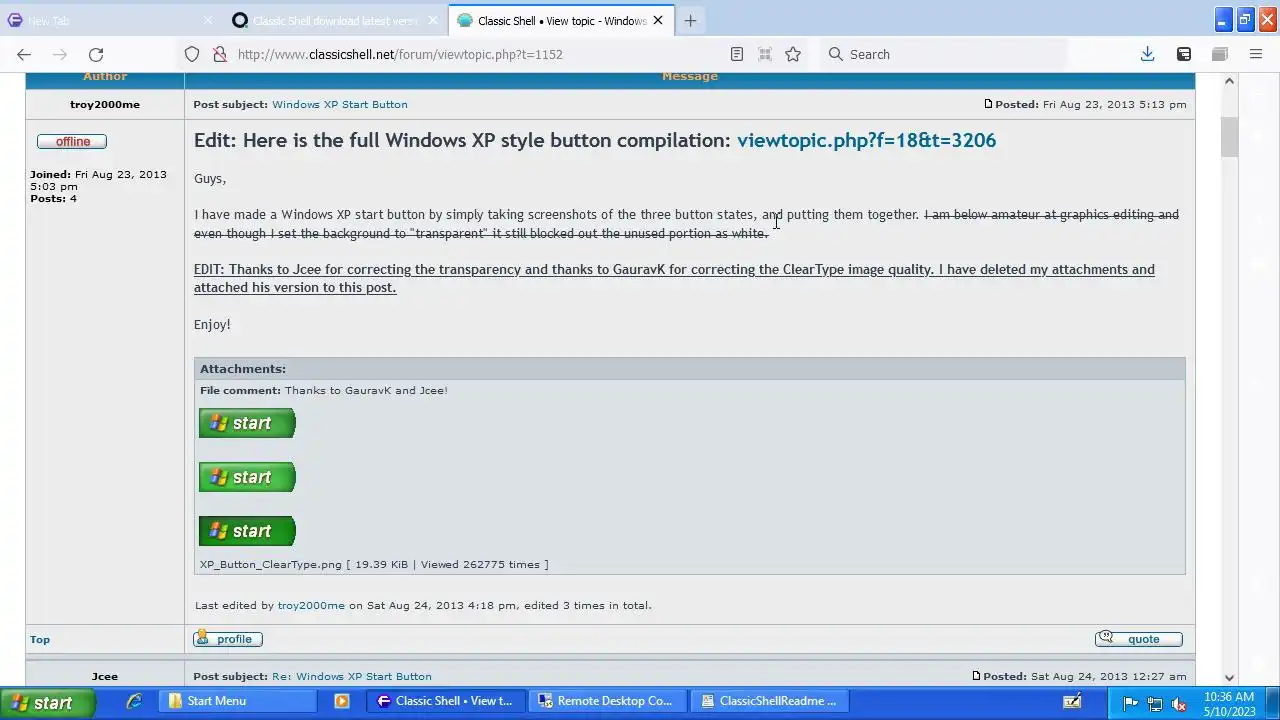Close the New Tab tab

(x=208, y=20)
